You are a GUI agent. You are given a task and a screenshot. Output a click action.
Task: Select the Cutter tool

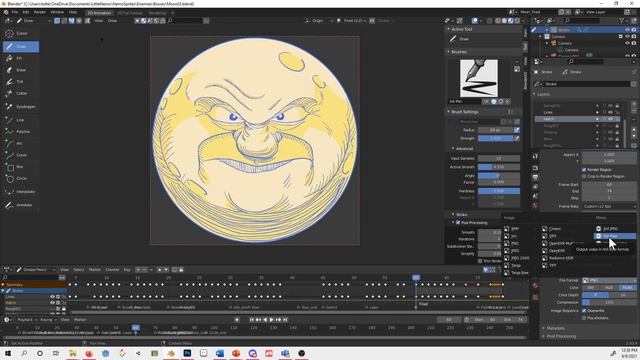pyautogui.click(x=20, y=93)
